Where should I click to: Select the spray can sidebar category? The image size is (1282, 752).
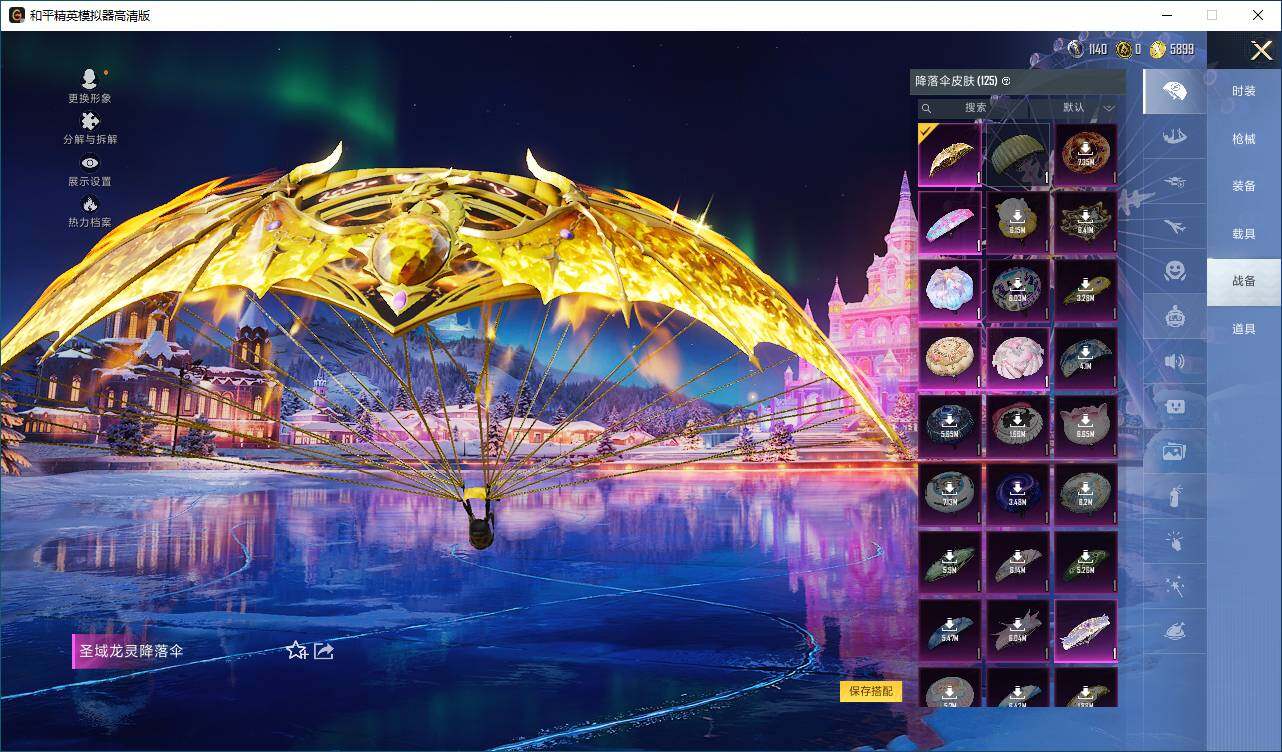coord(1174,497)
